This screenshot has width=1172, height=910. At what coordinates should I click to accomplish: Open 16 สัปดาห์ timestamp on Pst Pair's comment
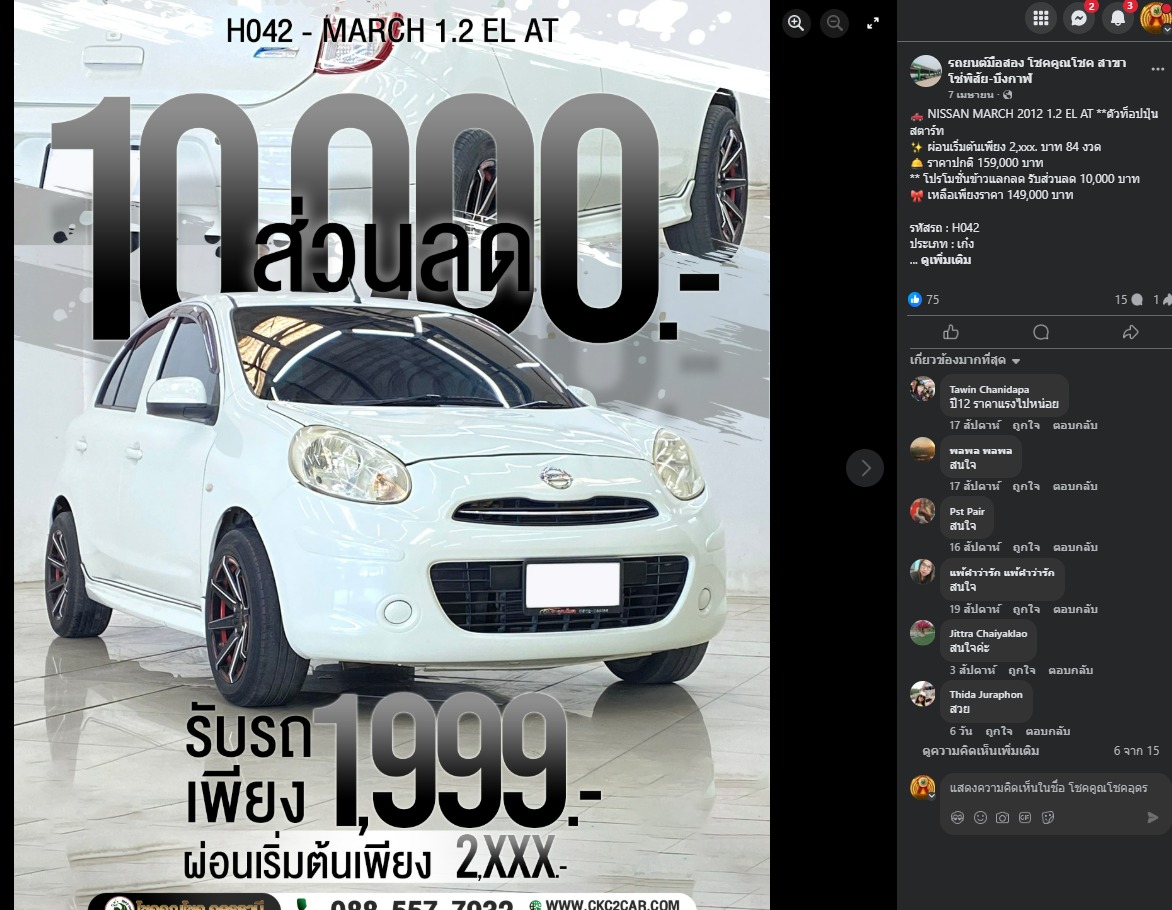(974, 547)
